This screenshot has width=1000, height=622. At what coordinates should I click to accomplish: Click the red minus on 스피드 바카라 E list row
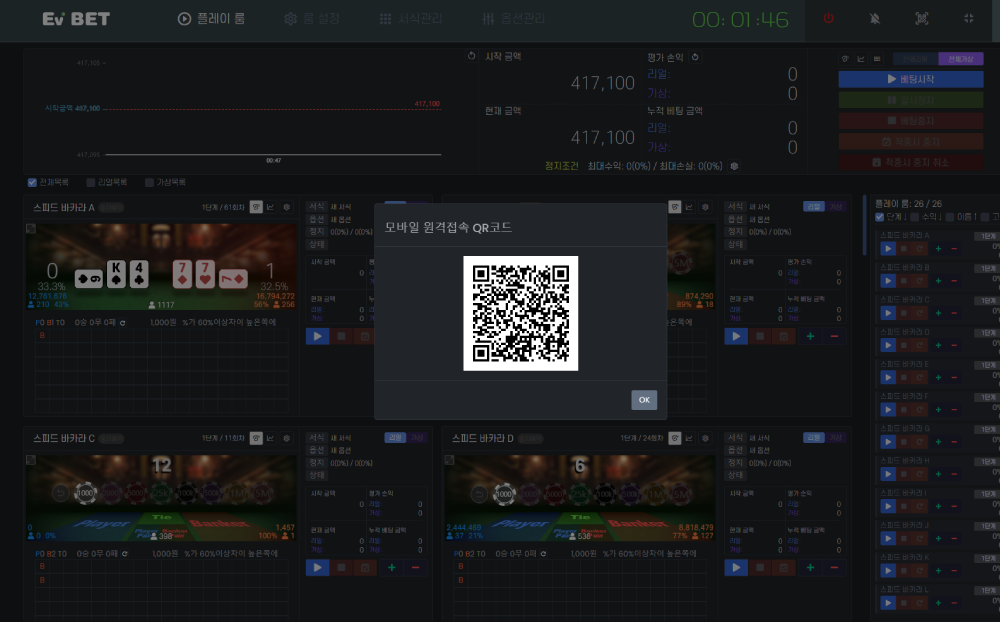pos(954,378)
